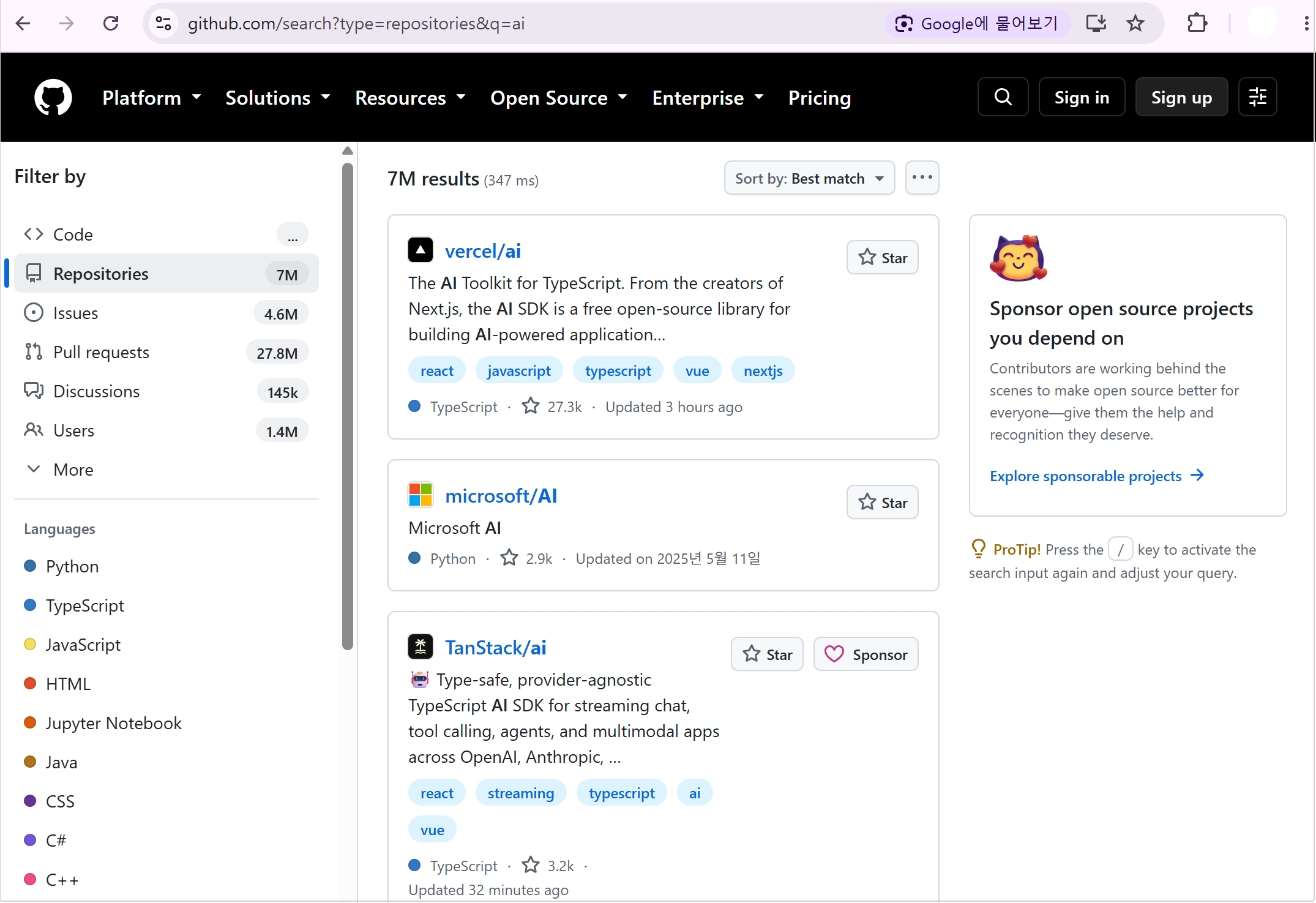Screen dimensions: 1316x903
Task: Expand the Platform dropdown menu
Action: 152,98
